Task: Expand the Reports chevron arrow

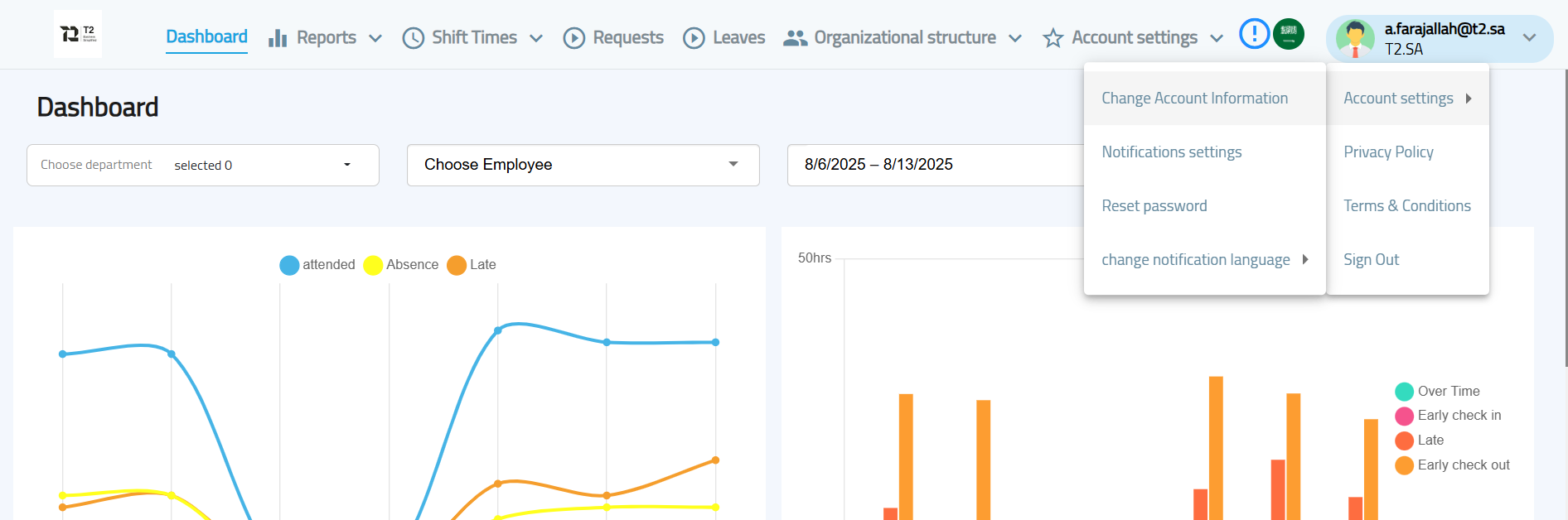Action: coord(375,38)
